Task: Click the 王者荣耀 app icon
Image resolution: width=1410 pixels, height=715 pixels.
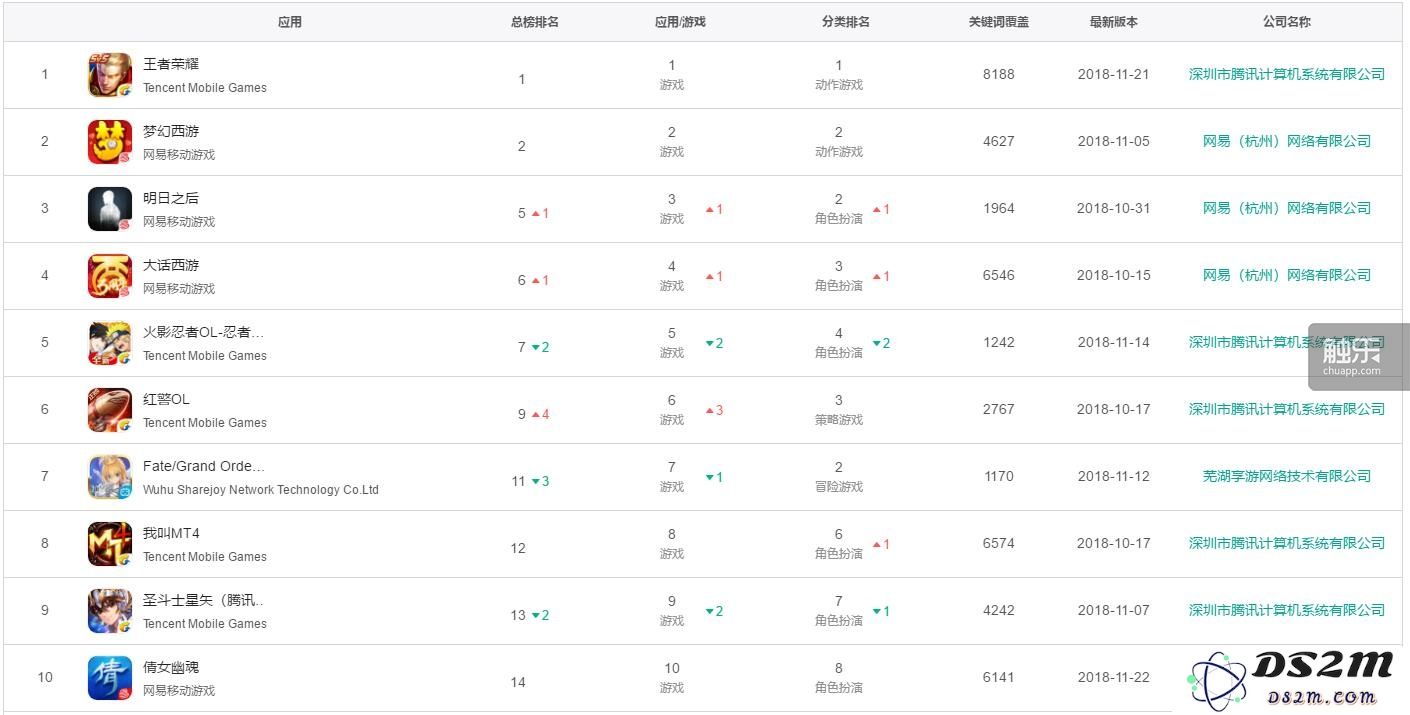Action: pyautogui.click(x=110, y=75)
